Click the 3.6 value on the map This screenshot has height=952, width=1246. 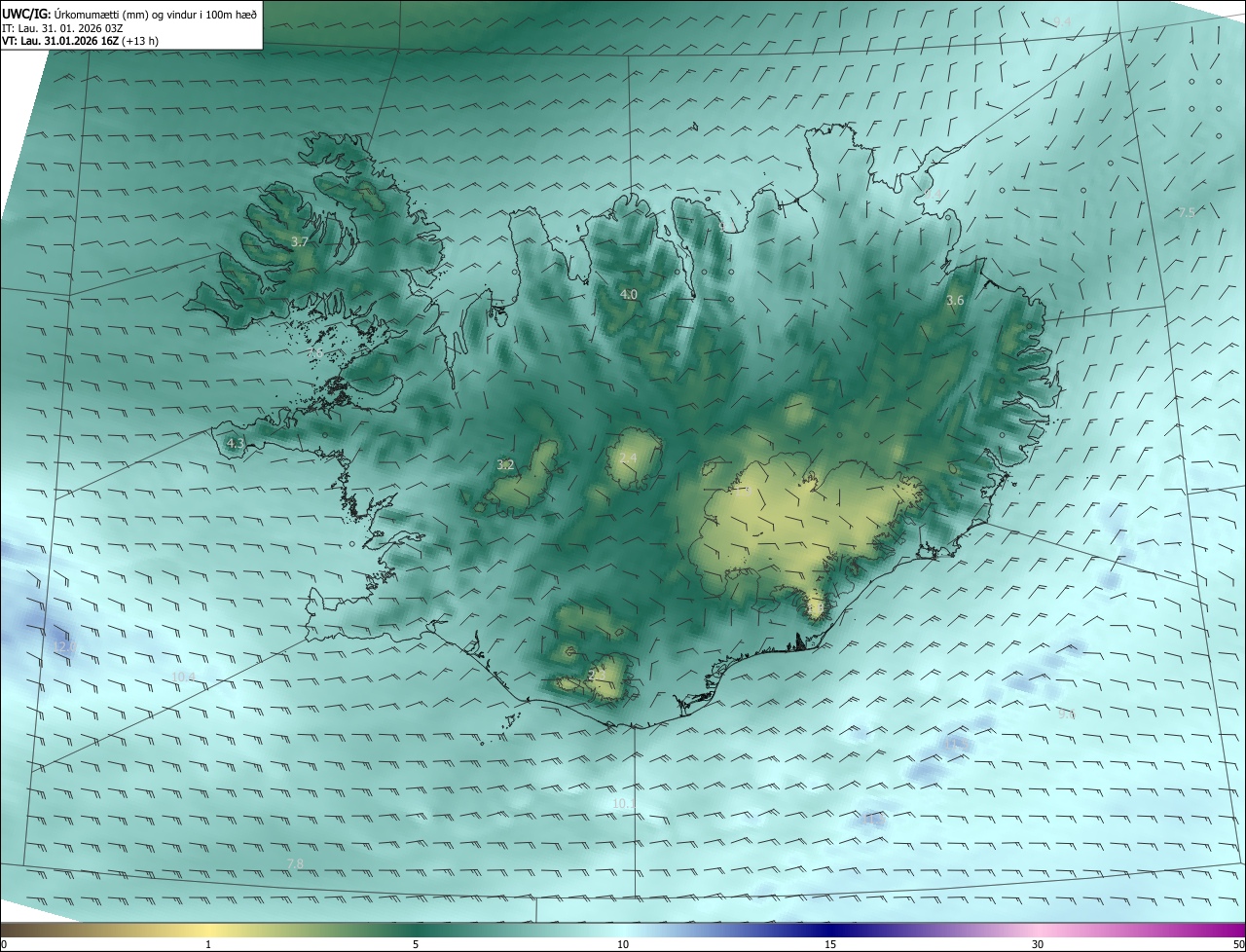pyautogui.click(x=955, y=301)
